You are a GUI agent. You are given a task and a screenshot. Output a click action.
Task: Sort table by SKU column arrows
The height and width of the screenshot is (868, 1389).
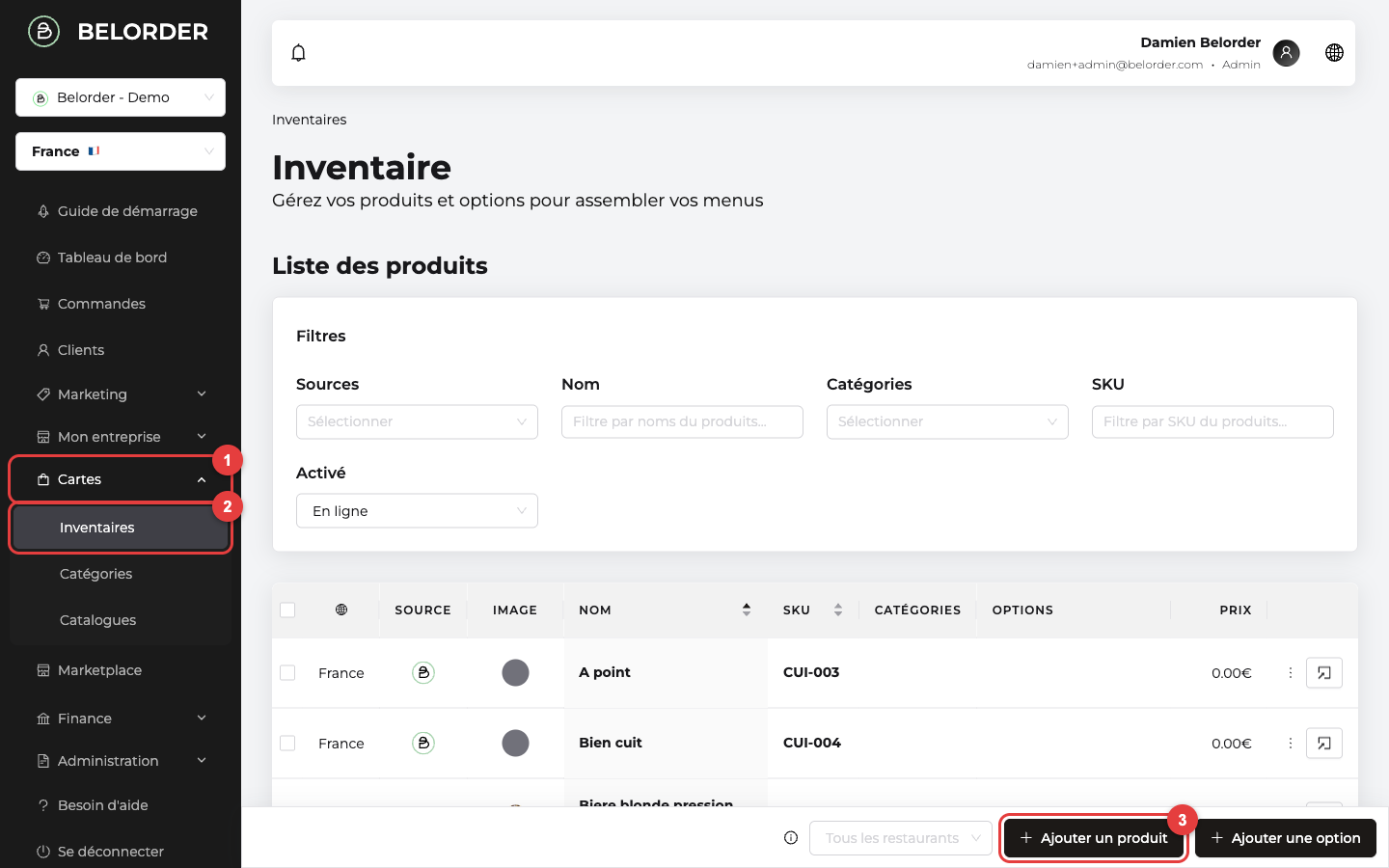coord(838,610)
